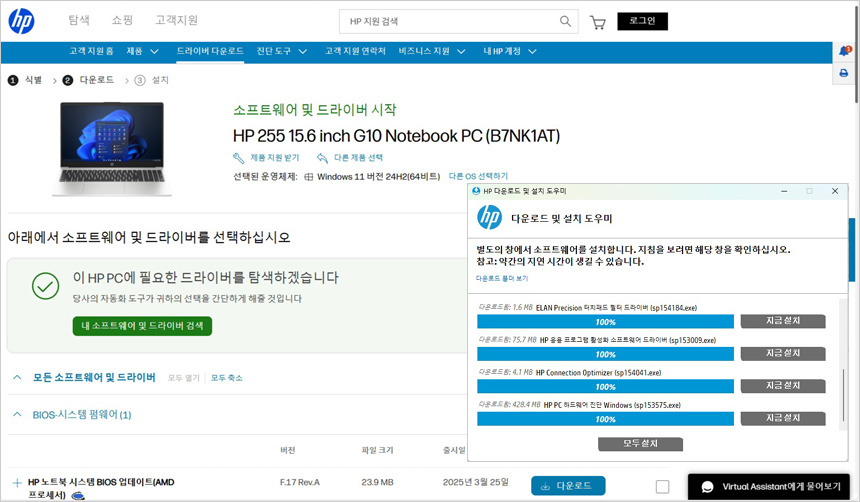Click the green checkmark circle icon
The width and height of the screenshot is (860, 502).
pyautogui.click(x=45, y=287)
